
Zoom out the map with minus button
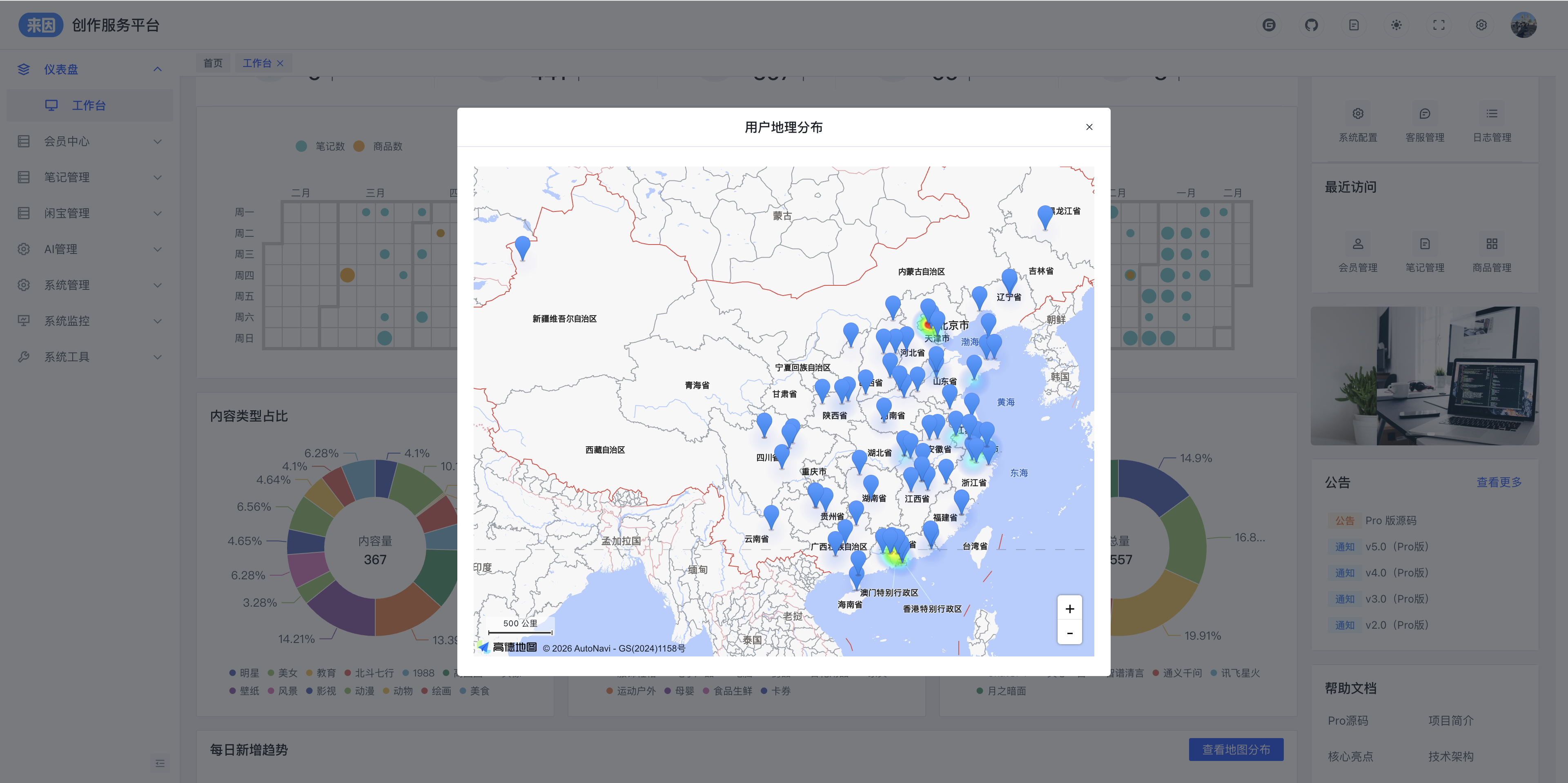tap(1069, 633)
